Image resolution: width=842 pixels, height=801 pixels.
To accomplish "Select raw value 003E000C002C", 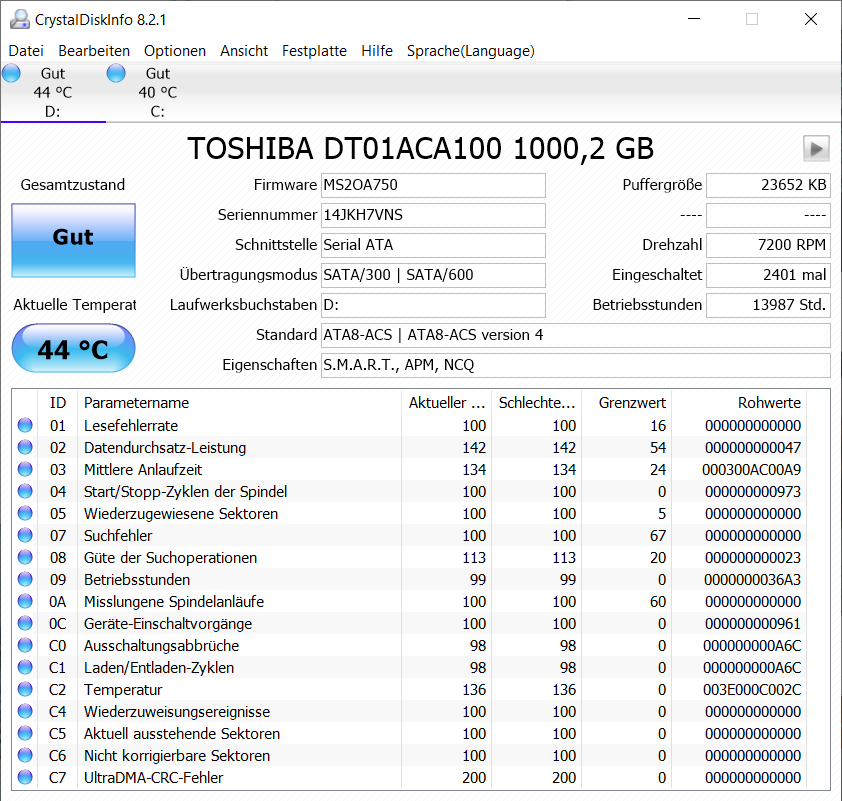I will pos(752,690).
